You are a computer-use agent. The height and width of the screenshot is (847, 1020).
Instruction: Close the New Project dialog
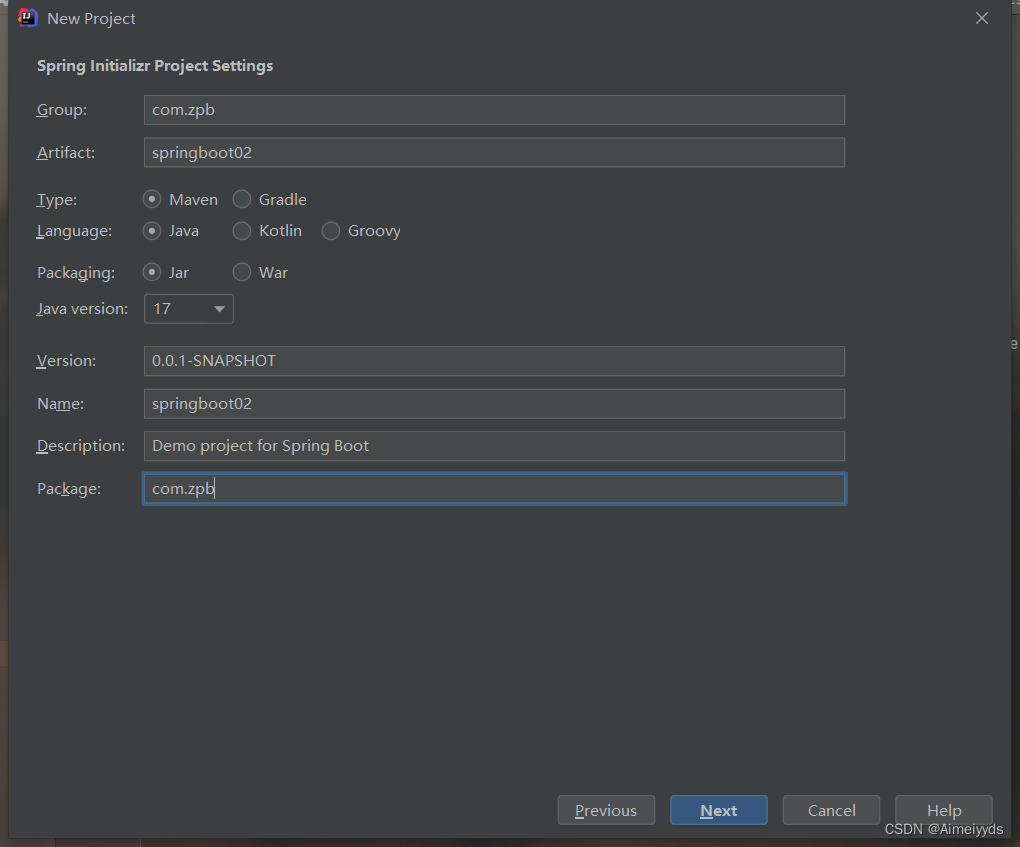pos(981,17)
